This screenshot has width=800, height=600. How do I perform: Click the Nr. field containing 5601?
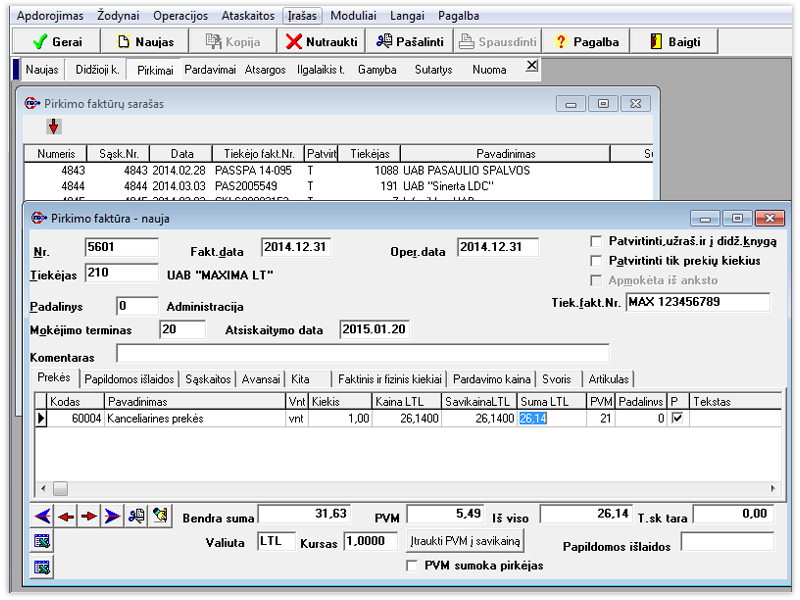point(121,247)
